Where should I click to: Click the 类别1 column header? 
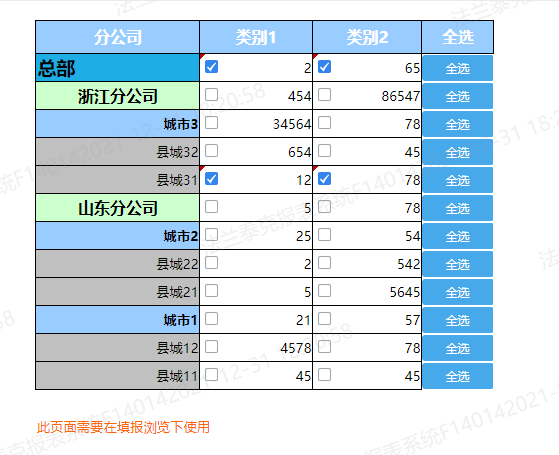[256, 37]
